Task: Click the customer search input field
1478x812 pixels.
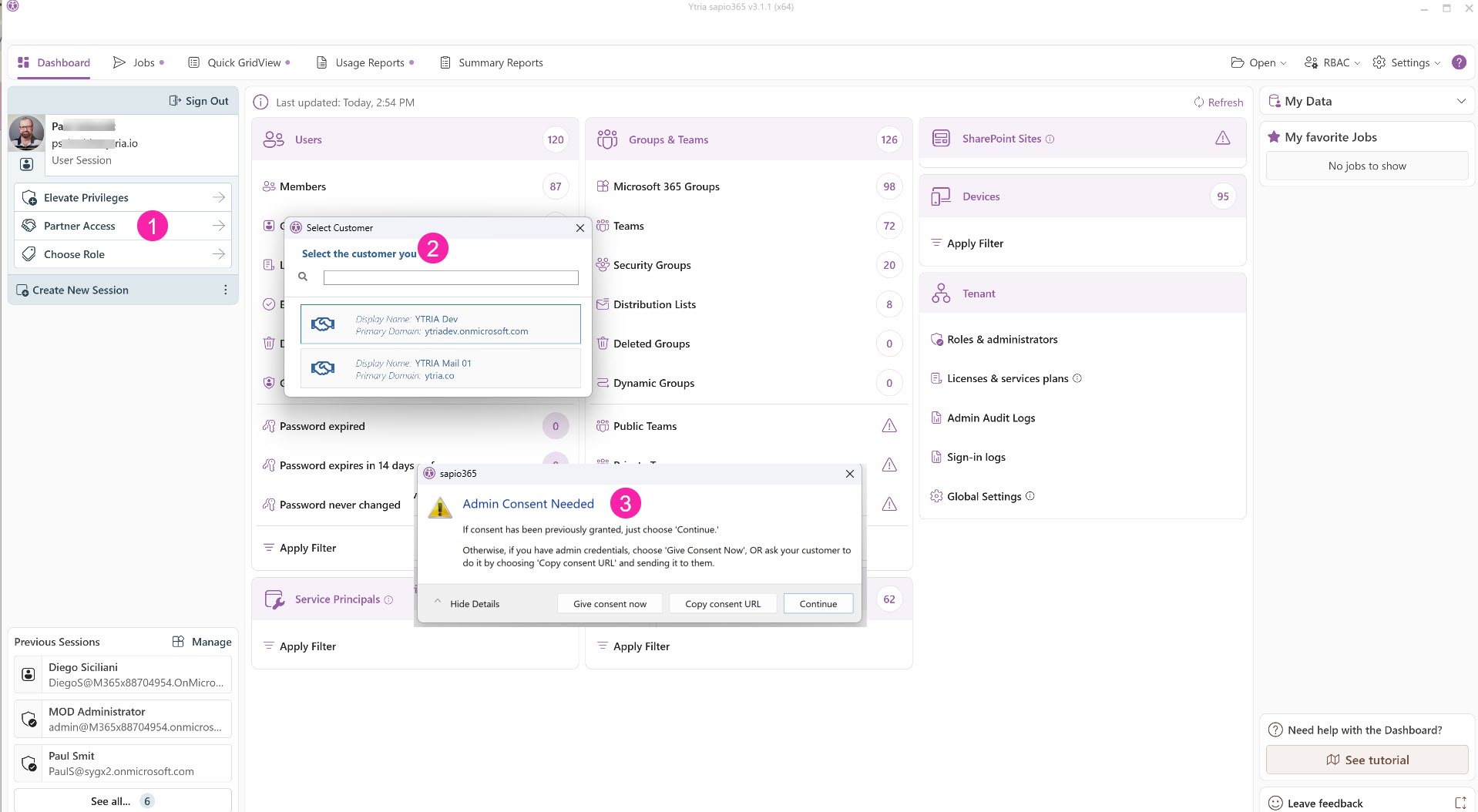Action: click(x=450, y=277)
